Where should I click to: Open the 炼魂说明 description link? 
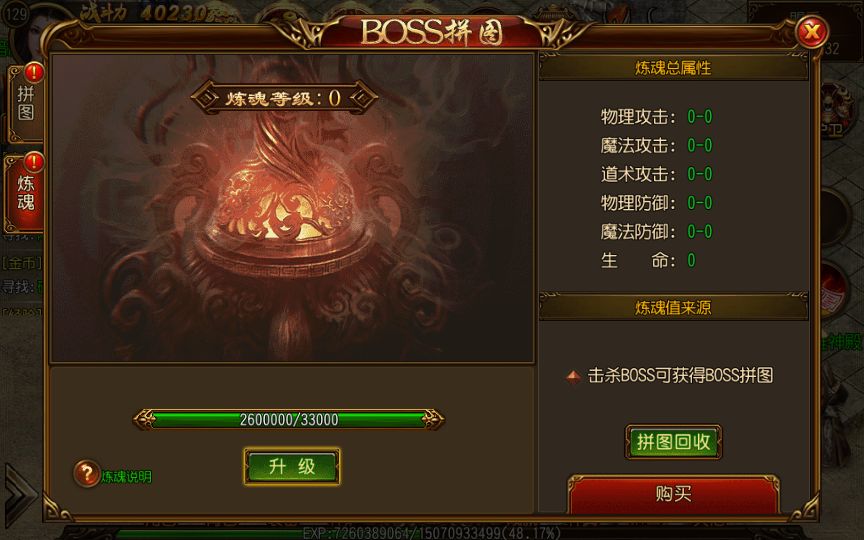coord(126,477)
